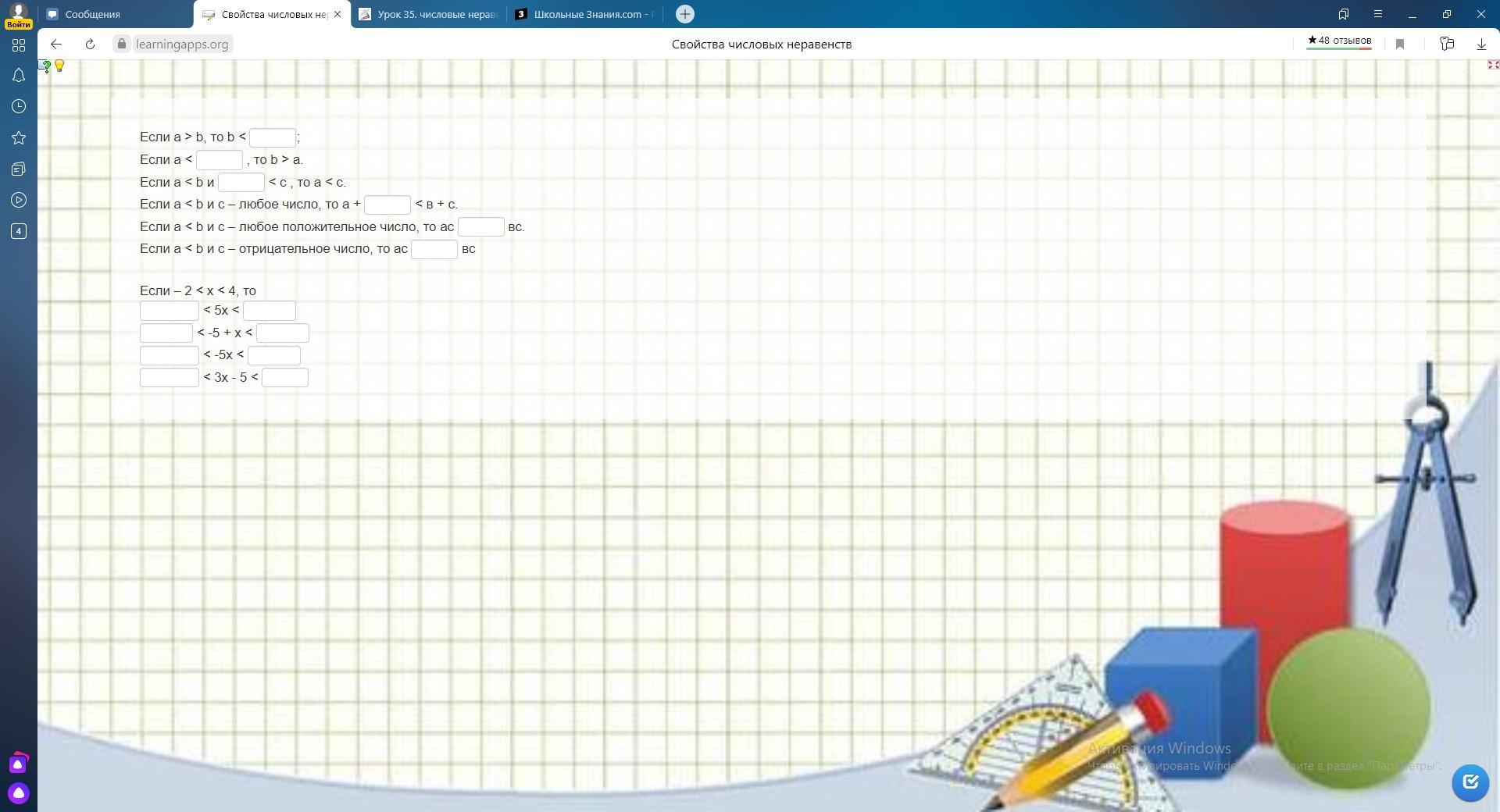Click the left blank before '< 5x <'
This screenshot has height=812, width=1500.
tap(170, 311)
